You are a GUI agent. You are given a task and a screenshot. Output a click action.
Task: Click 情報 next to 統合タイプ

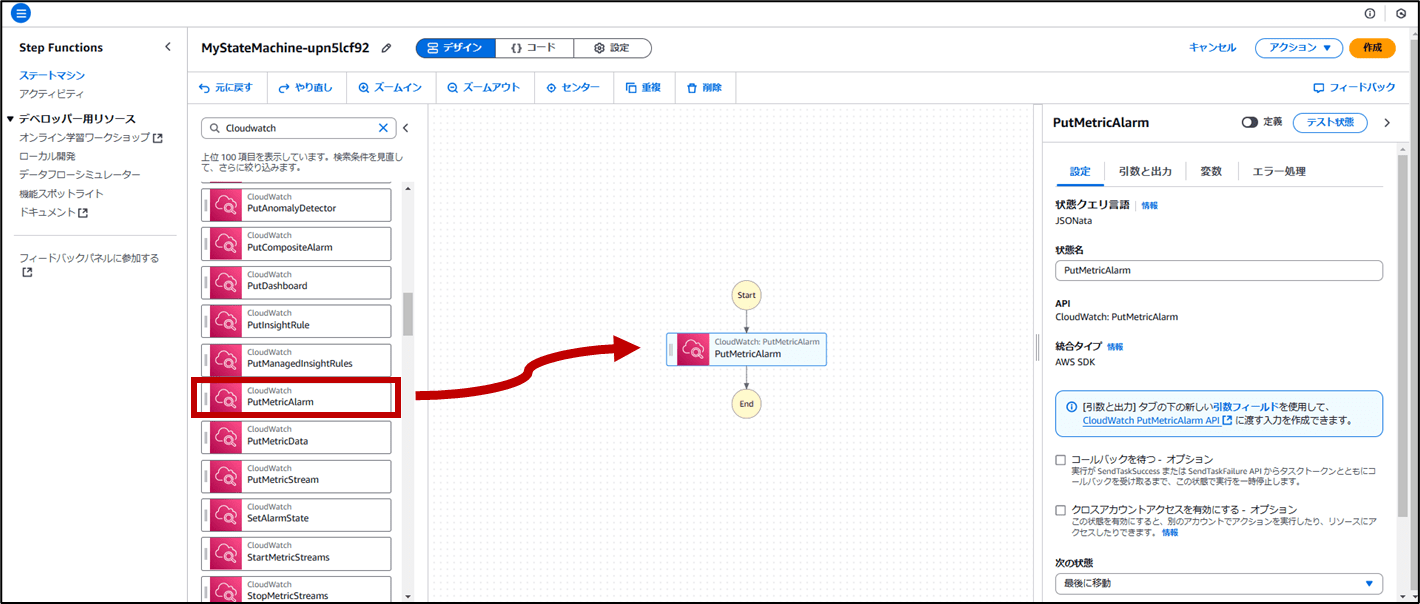coord(1115,347)
